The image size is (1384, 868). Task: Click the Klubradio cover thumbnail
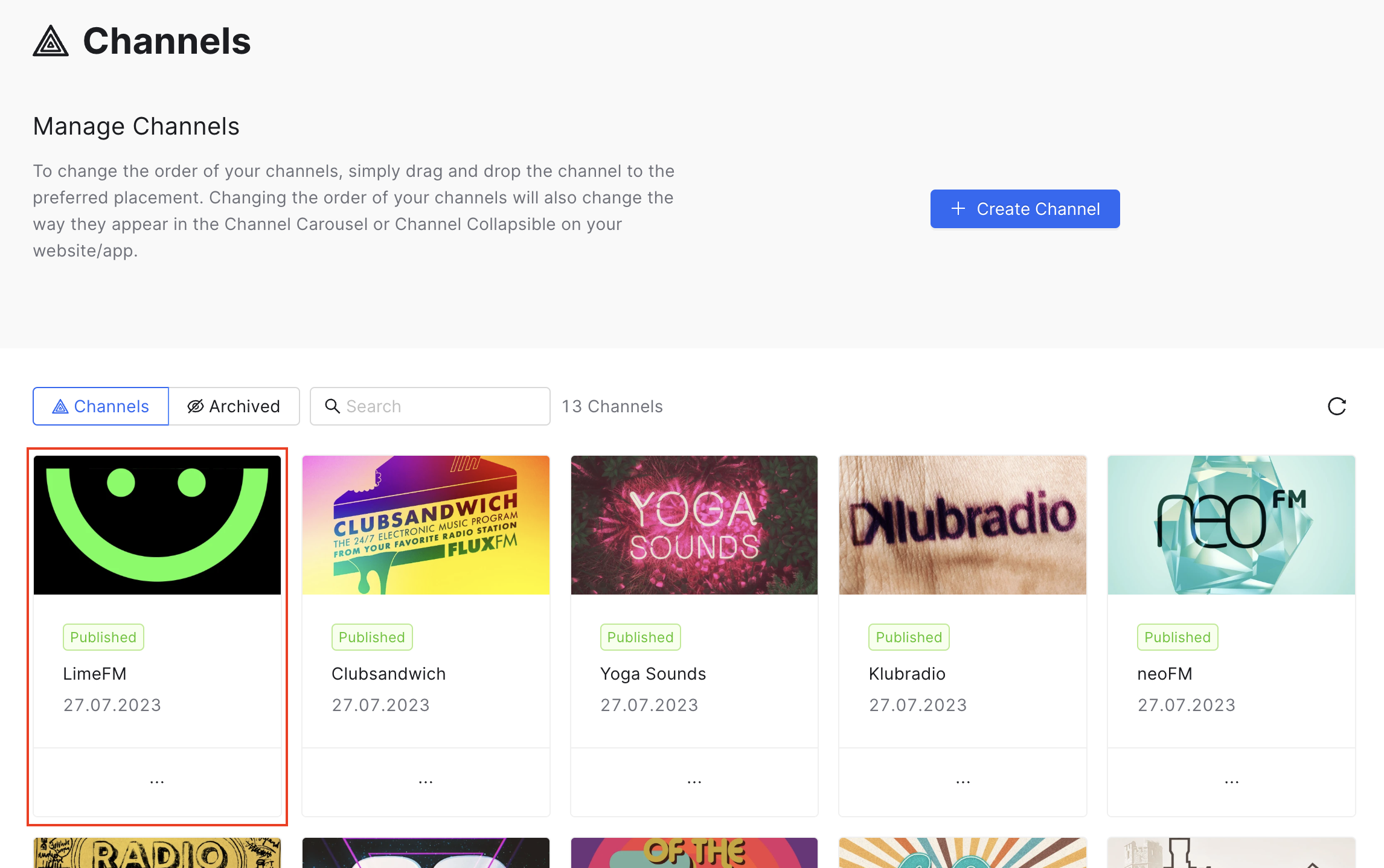coord(963,525)
